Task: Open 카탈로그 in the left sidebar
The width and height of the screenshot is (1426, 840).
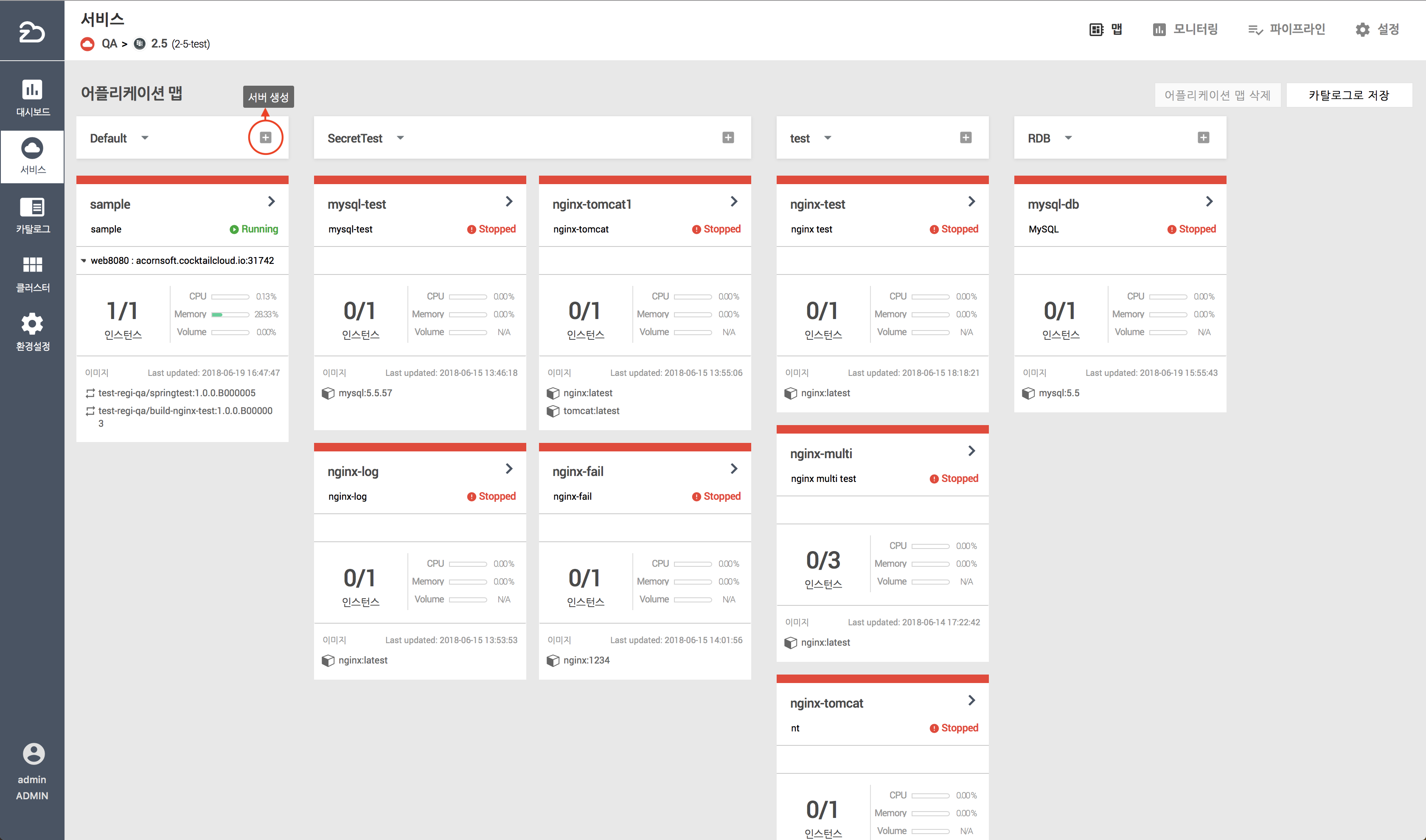Action: 32,215
